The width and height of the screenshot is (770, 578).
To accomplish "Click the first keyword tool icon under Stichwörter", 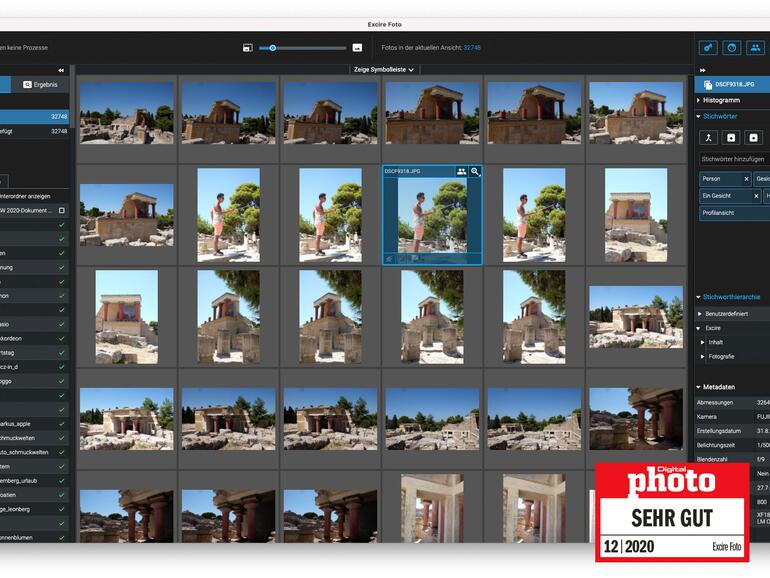I will [709, 138].
